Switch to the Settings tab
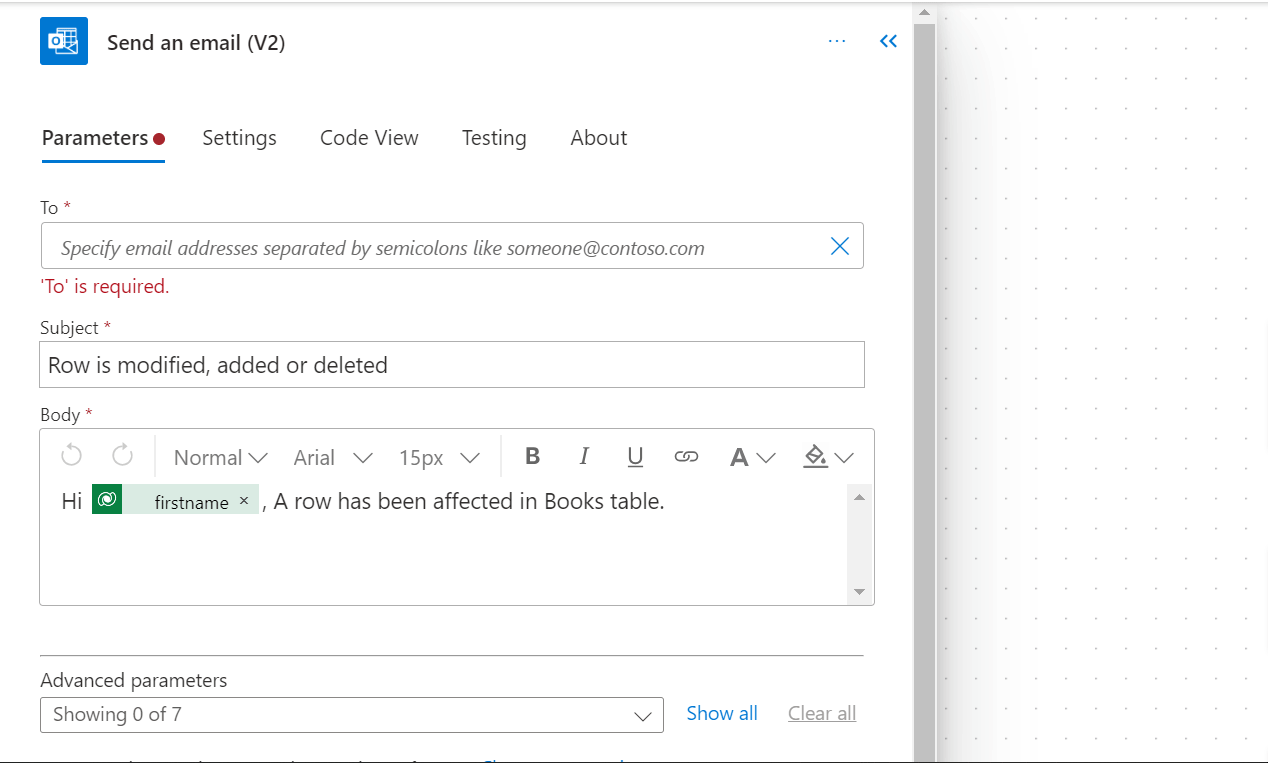1268x763 pixels. tap(239, 138)
